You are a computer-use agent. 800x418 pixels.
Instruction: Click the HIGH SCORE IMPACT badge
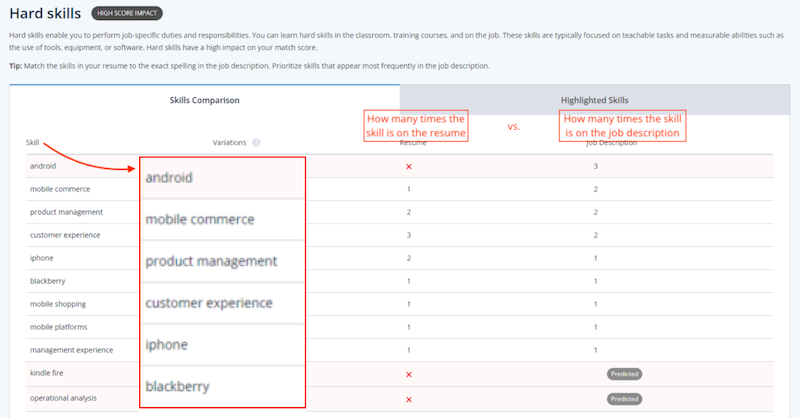click(125, 14)
